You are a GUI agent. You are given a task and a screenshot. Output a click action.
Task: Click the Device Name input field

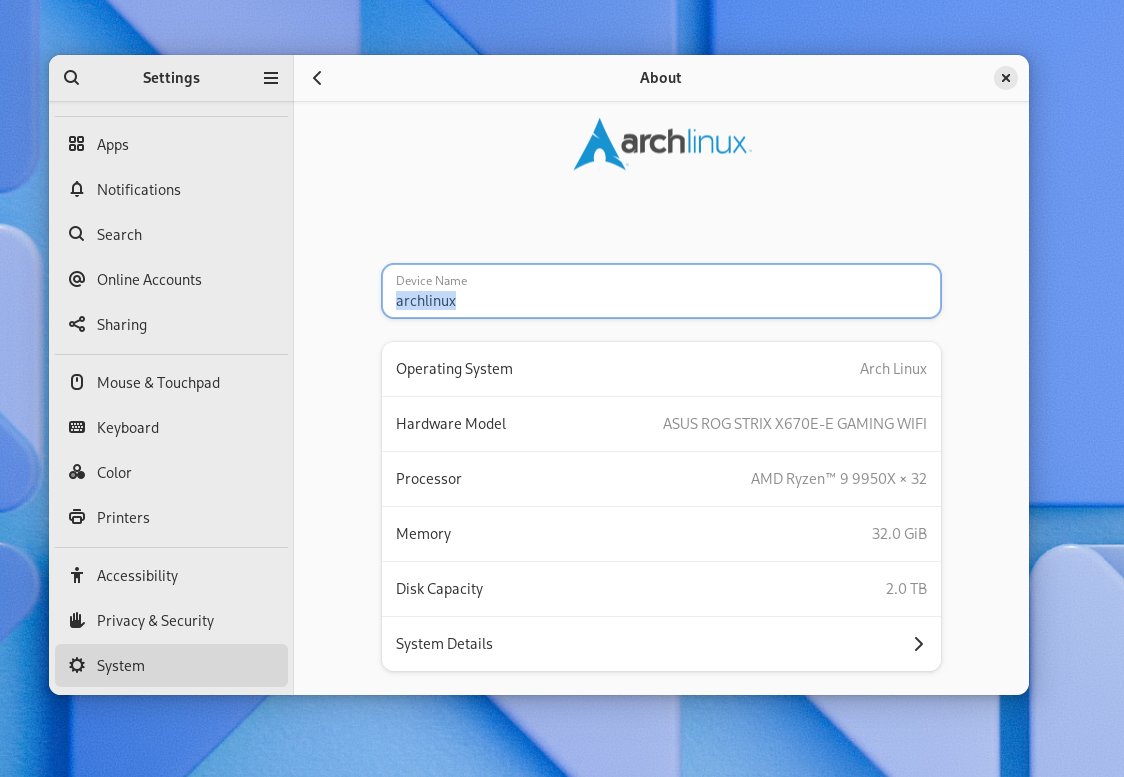coord(661,291)
